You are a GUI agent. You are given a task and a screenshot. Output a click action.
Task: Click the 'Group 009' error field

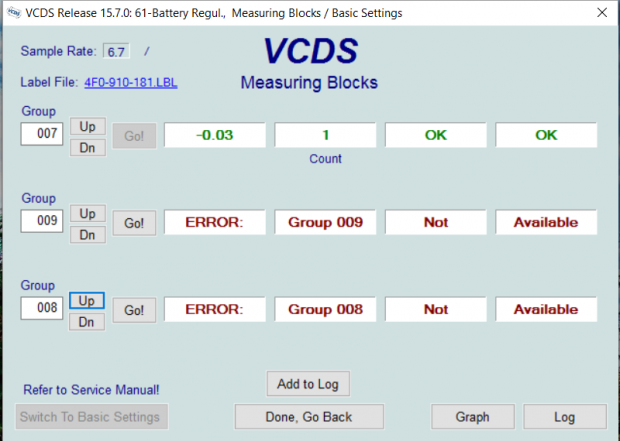click(x=325, y=222)
